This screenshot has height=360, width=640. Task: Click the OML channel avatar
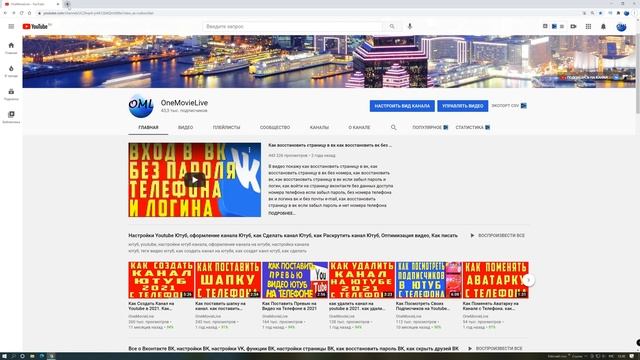[x=141, y=106]
